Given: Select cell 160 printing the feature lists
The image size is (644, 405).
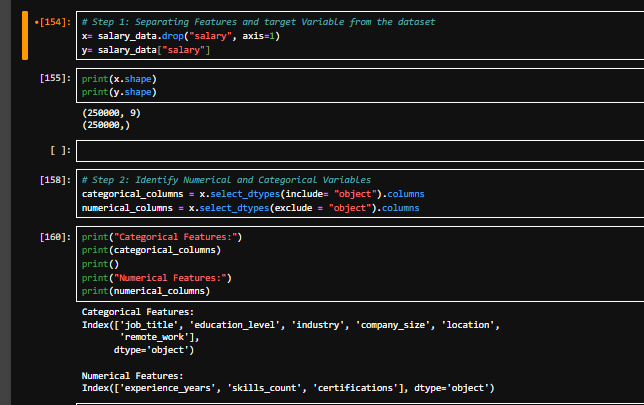Looking at the screenshot, I should 360,264.
